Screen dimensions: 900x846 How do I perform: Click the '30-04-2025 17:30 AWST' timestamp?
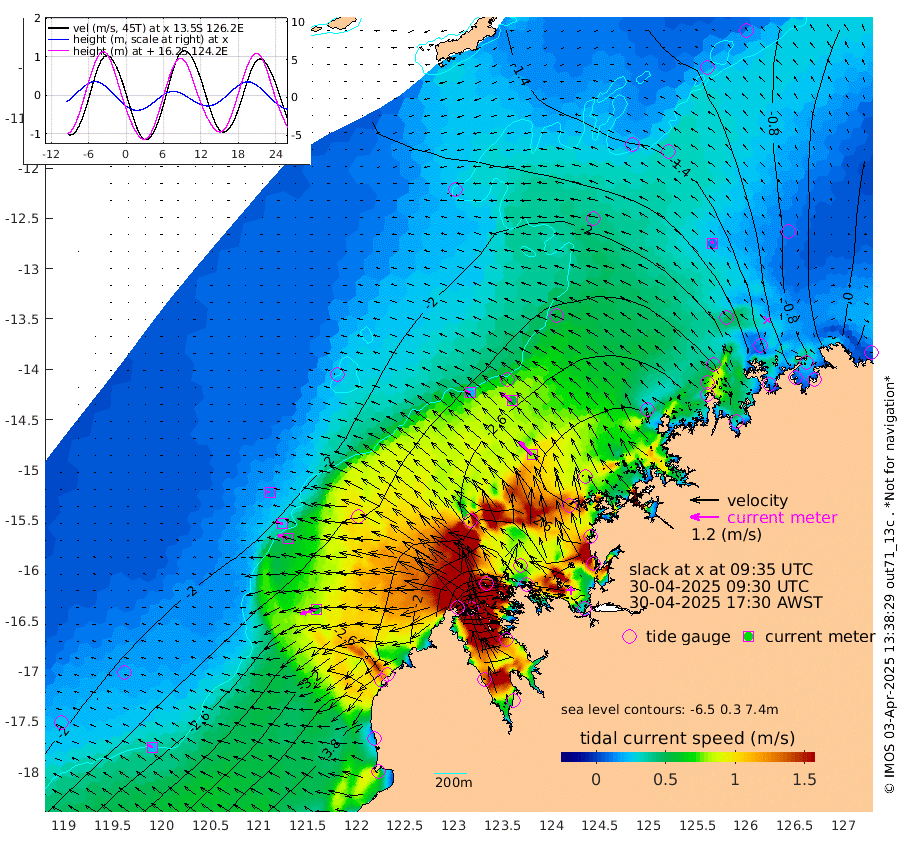click(726, 603)
